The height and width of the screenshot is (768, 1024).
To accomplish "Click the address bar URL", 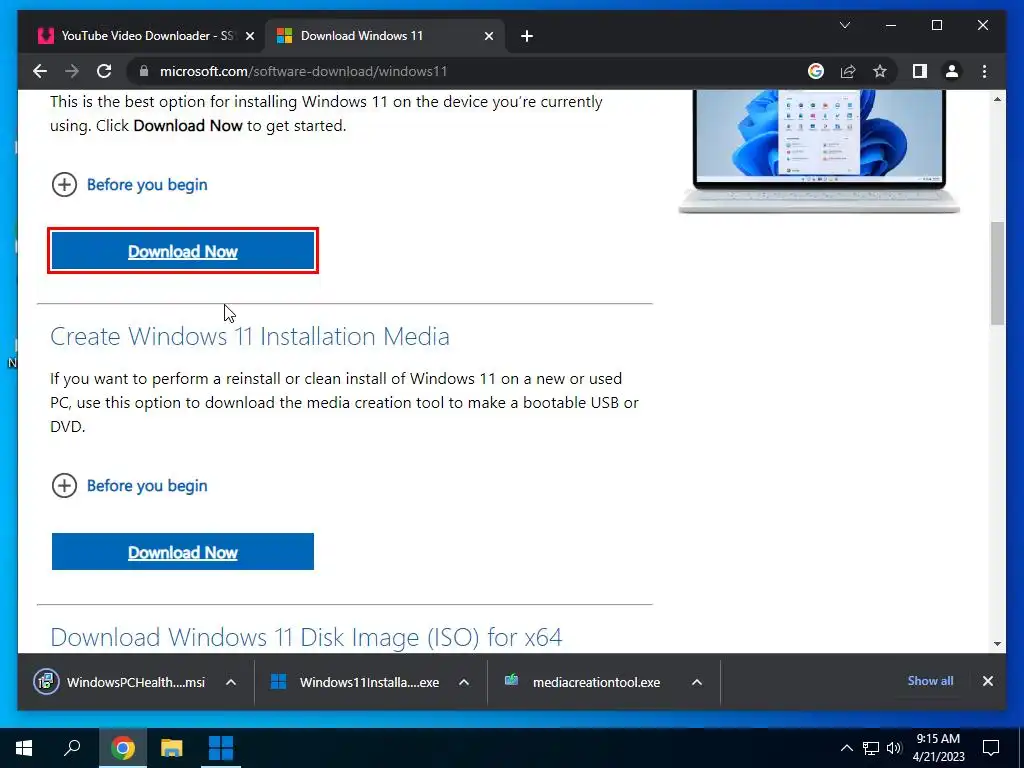I will 304,71.
